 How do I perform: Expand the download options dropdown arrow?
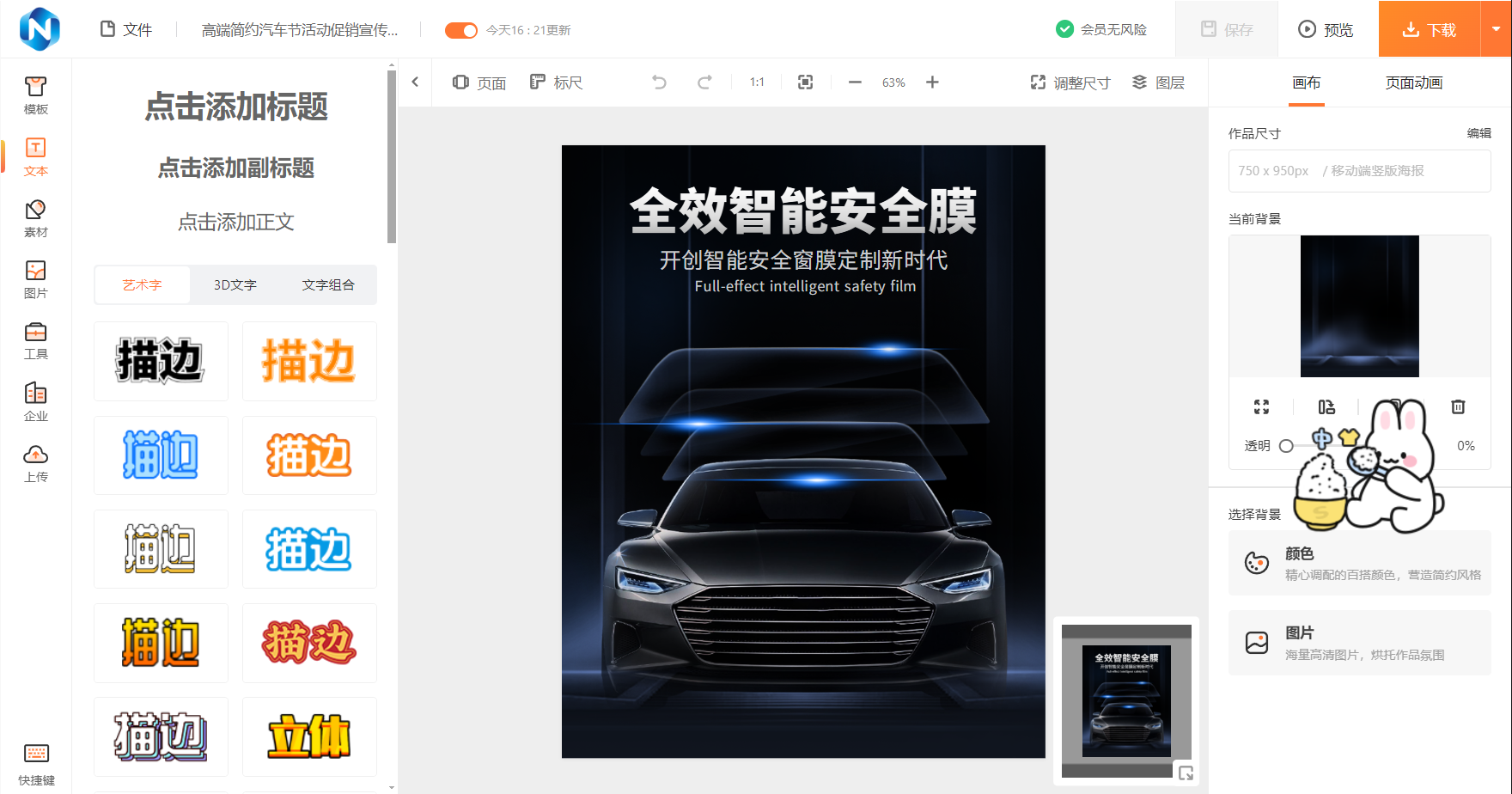tap(1496, 29)
